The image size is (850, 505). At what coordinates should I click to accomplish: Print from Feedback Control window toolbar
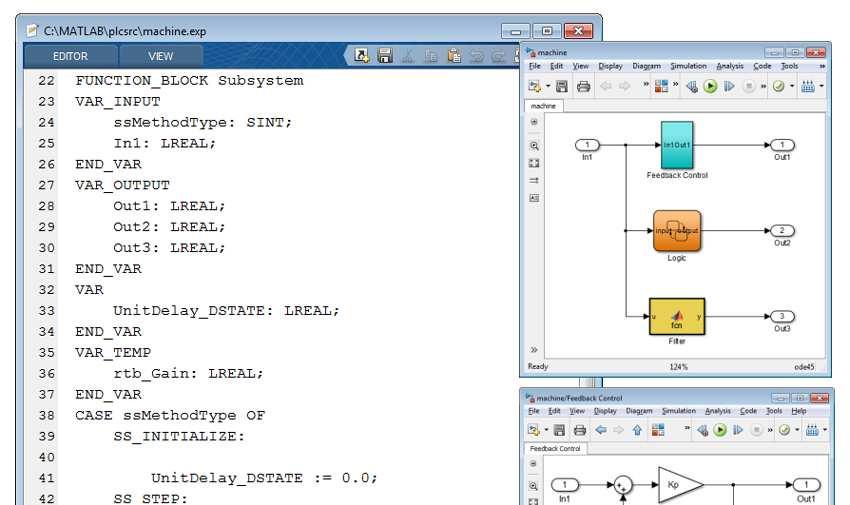tap(579, 430)
